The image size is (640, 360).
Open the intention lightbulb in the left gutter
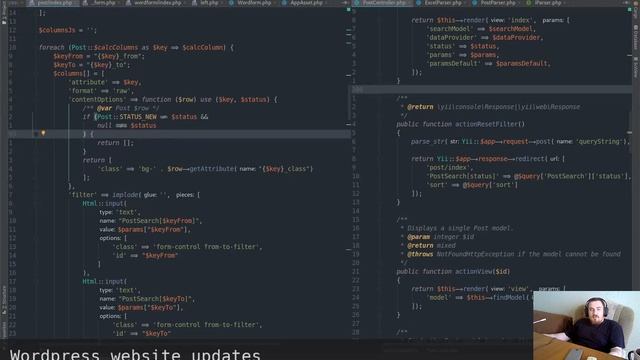click(43, 133)
